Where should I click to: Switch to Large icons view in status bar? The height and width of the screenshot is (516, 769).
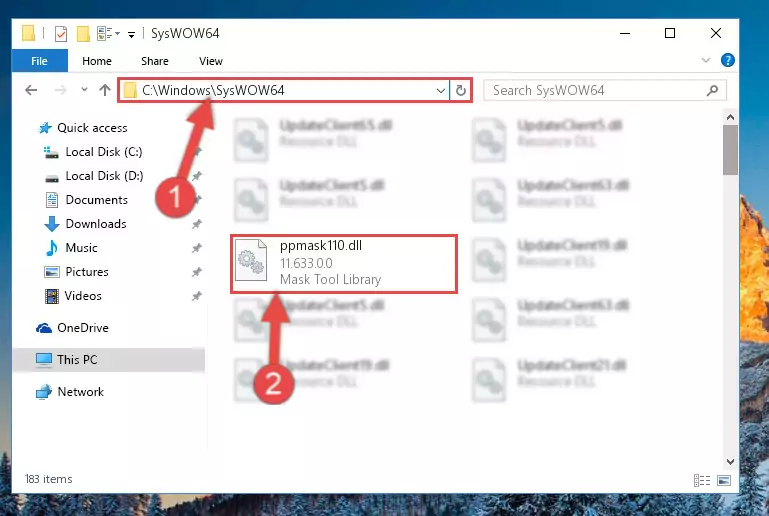[x=724, y=480]
